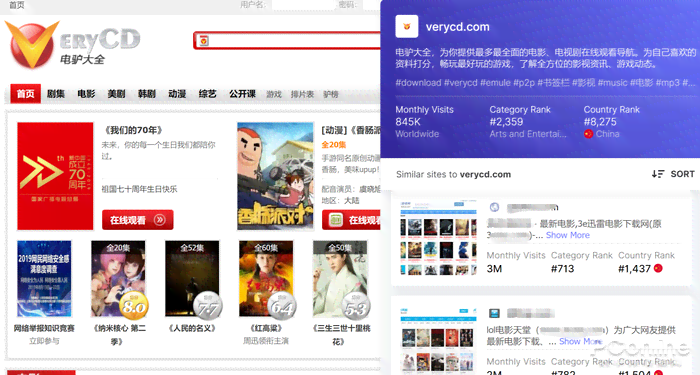Click the VeryCD logo
The image size is (700, 375).
(x=73, y=45)
